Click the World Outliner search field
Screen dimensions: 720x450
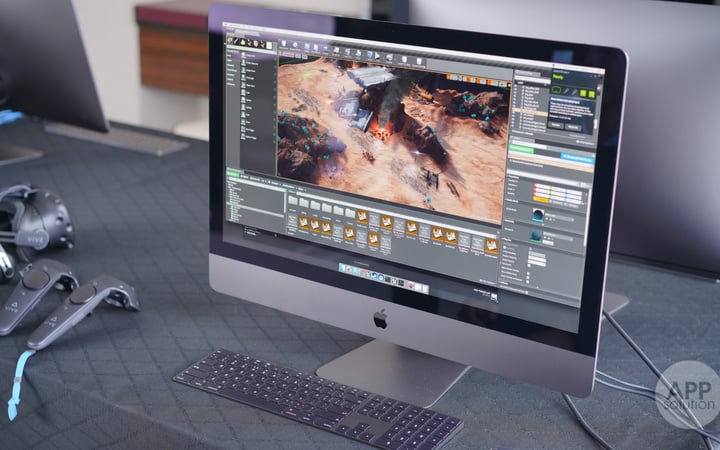coord(533,80)
